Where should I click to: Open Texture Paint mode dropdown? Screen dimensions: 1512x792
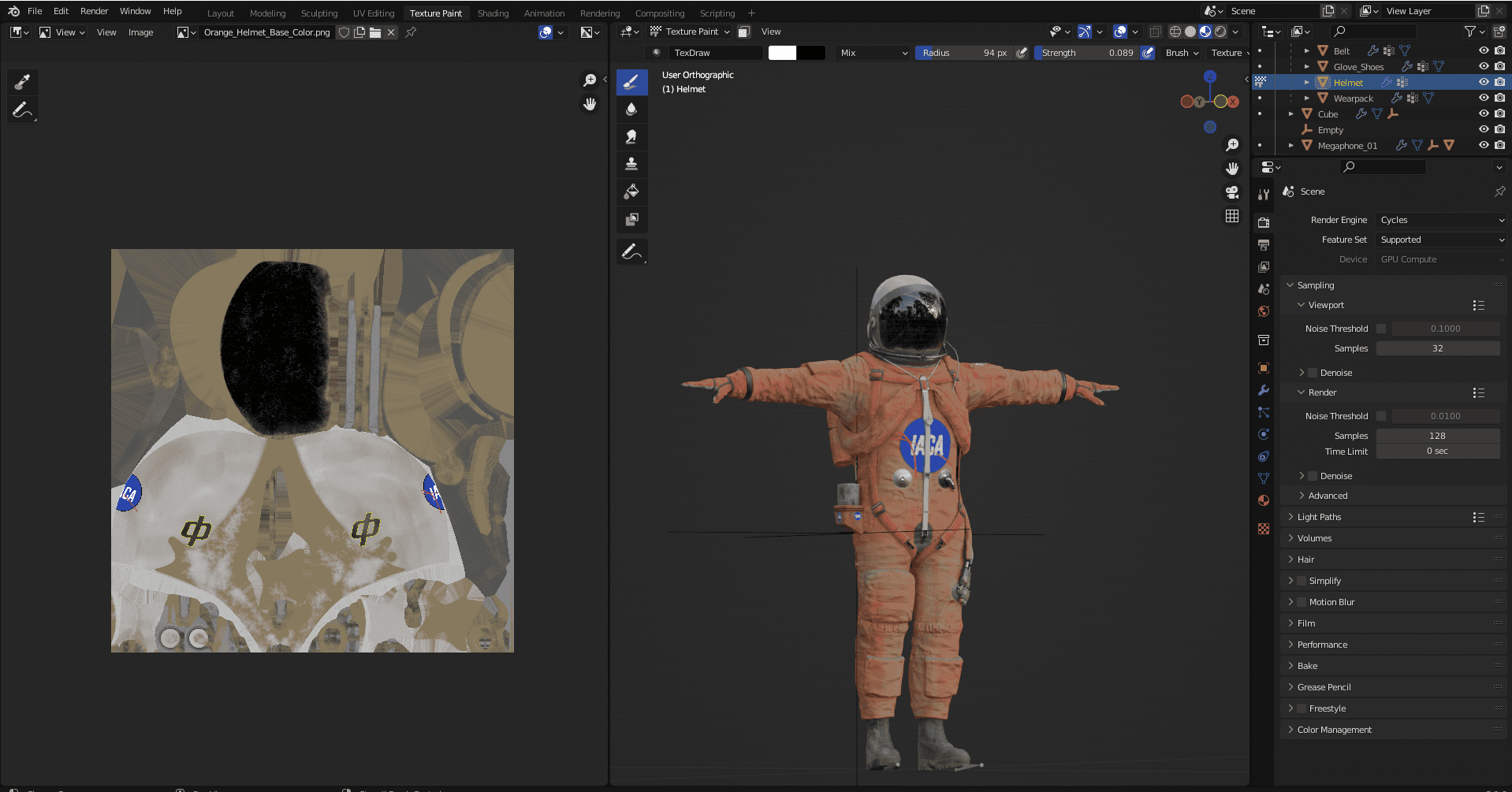point(690,32)
